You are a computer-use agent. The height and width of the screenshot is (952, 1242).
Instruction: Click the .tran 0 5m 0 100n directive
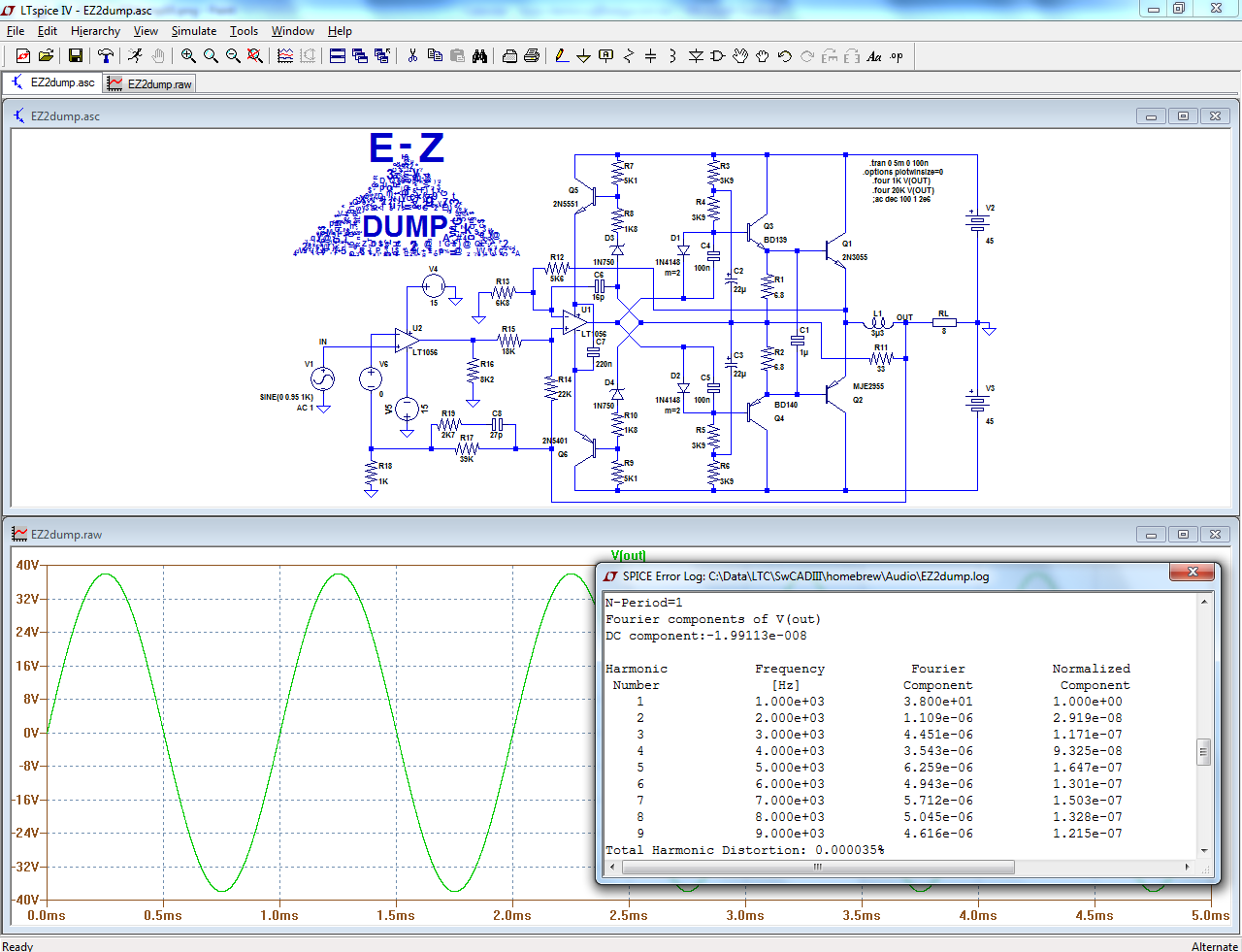pyautogui.click(x=899, y=163)
